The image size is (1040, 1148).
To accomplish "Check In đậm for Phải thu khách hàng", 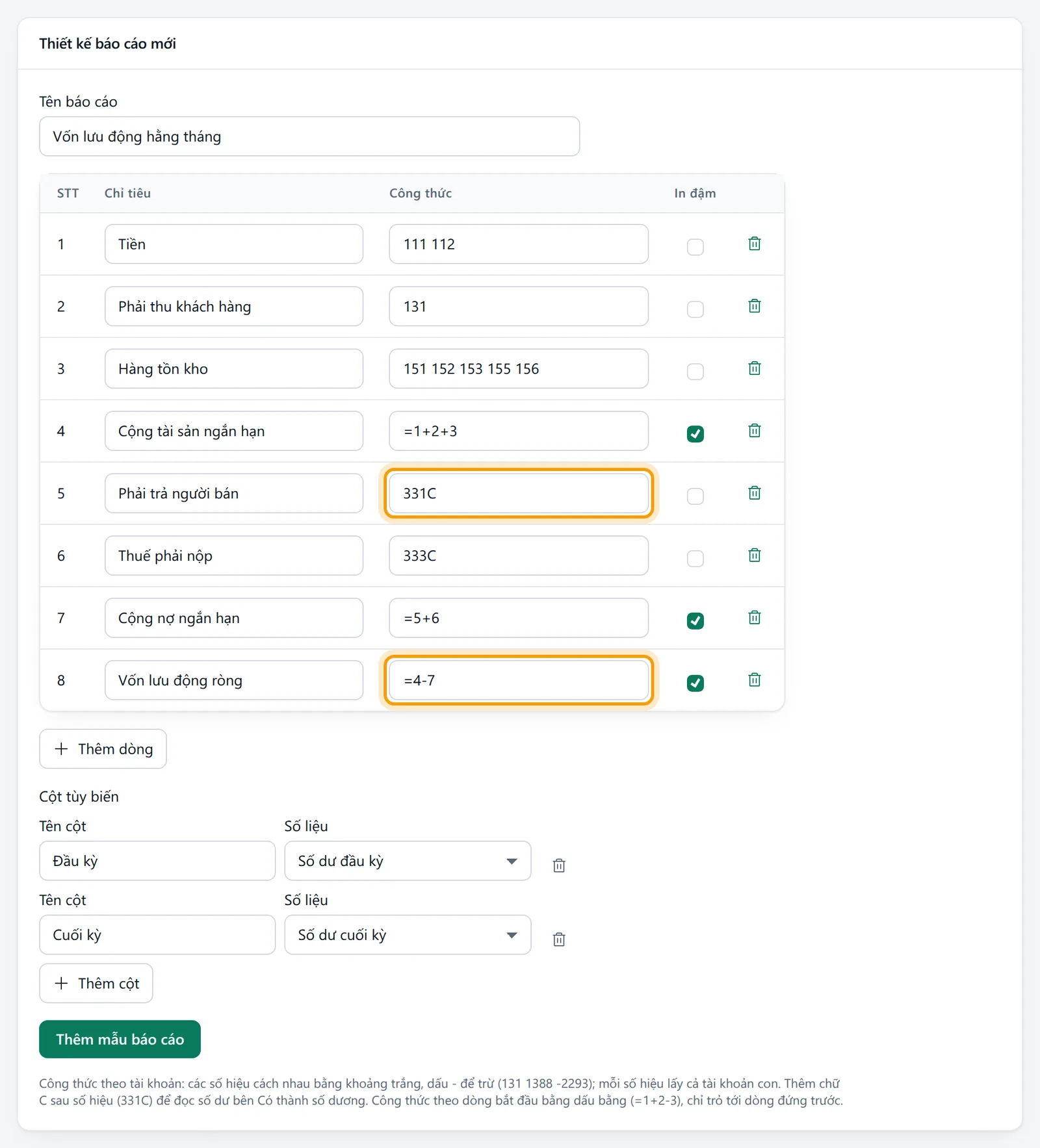I will 695,309.
